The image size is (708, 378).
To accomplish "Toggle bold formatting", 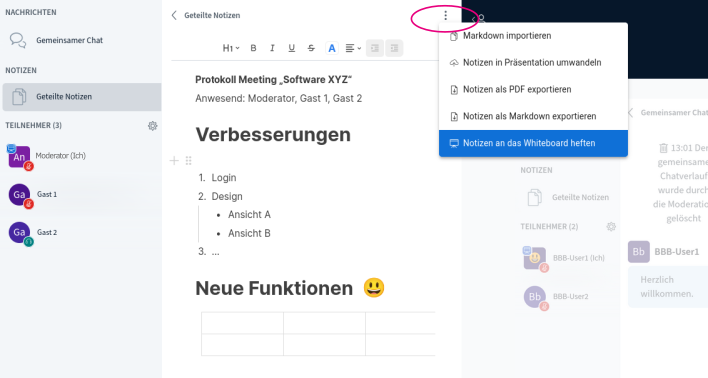I will [253, 48].
